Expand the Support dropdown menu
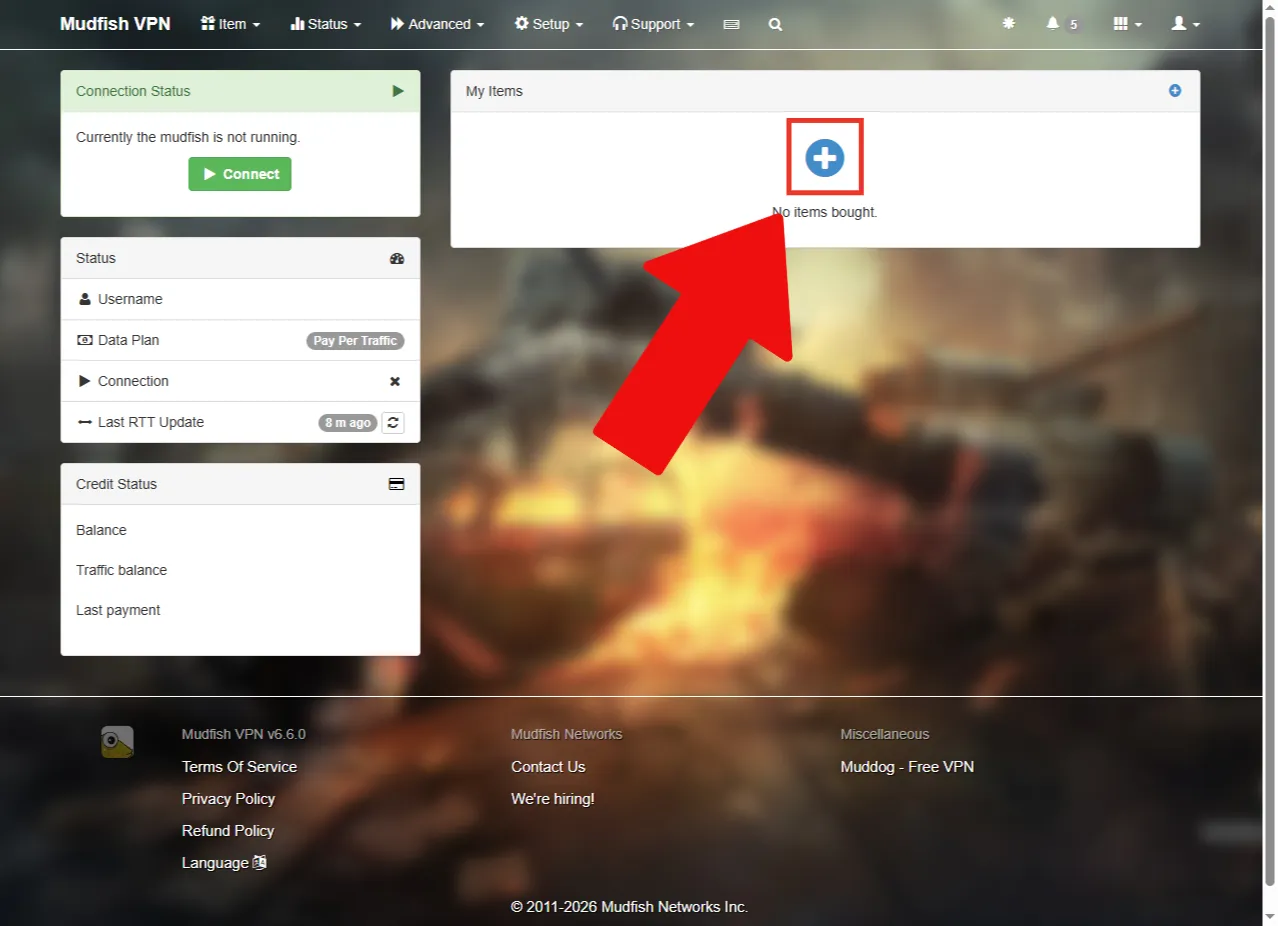 click(653, 24)
